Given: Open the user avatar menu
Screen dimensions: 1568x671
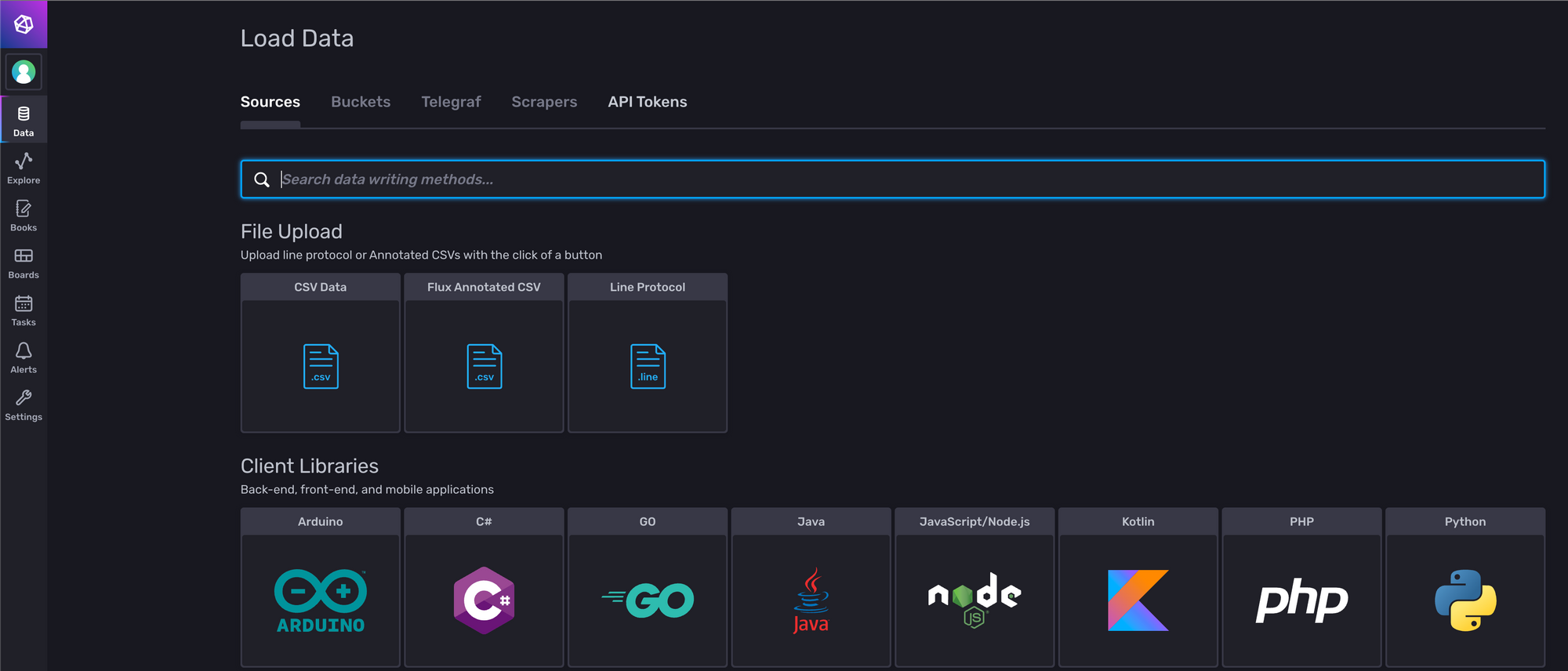Looking at the screenshot, I should click(24, 72).
